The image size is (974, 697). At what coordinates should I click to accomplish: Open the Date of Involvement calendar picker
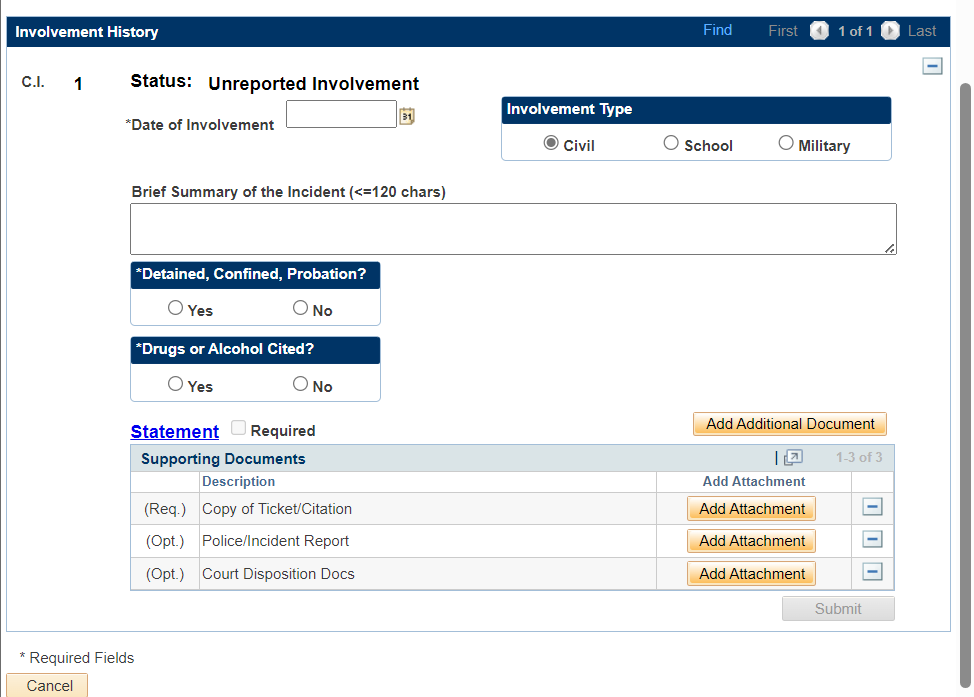[407, 116]
